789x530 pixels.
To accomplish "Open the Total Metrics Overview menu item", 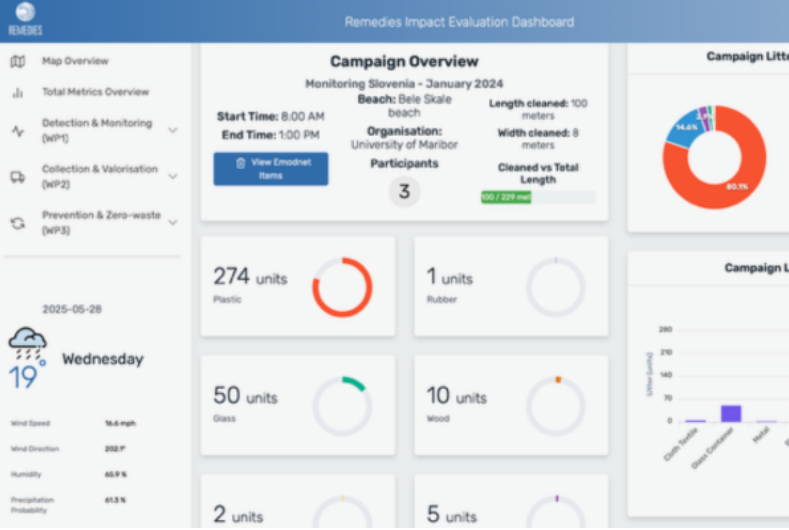I will tap(95, 93).
